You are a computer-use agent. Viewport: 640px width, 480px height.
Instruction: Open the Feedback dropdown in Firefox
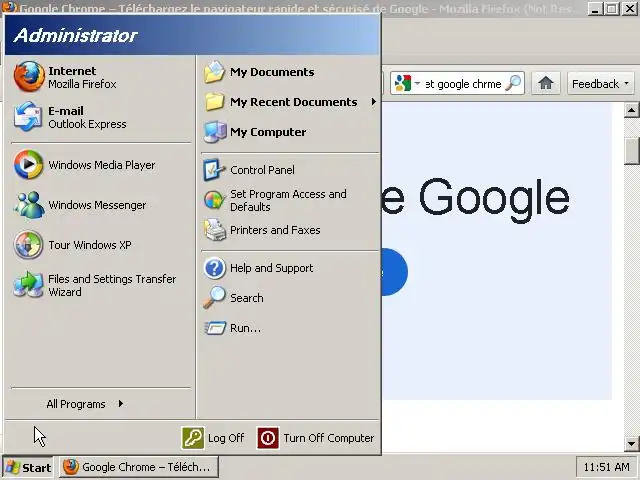(600, 84)
